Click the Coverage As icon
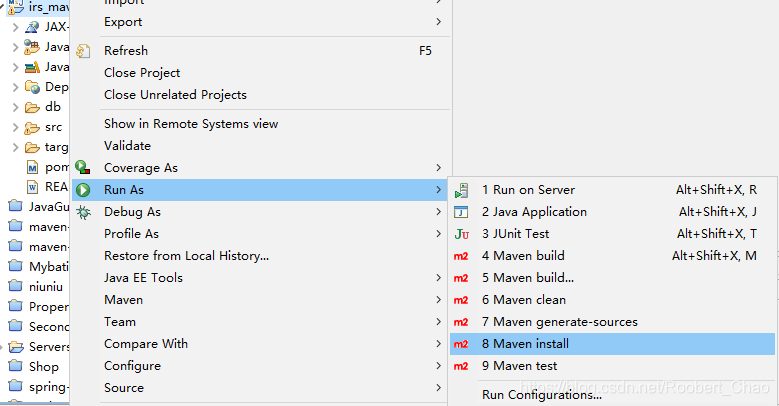Image resolution: width=779 pixels, height=406 pixels. pos(82,167)
